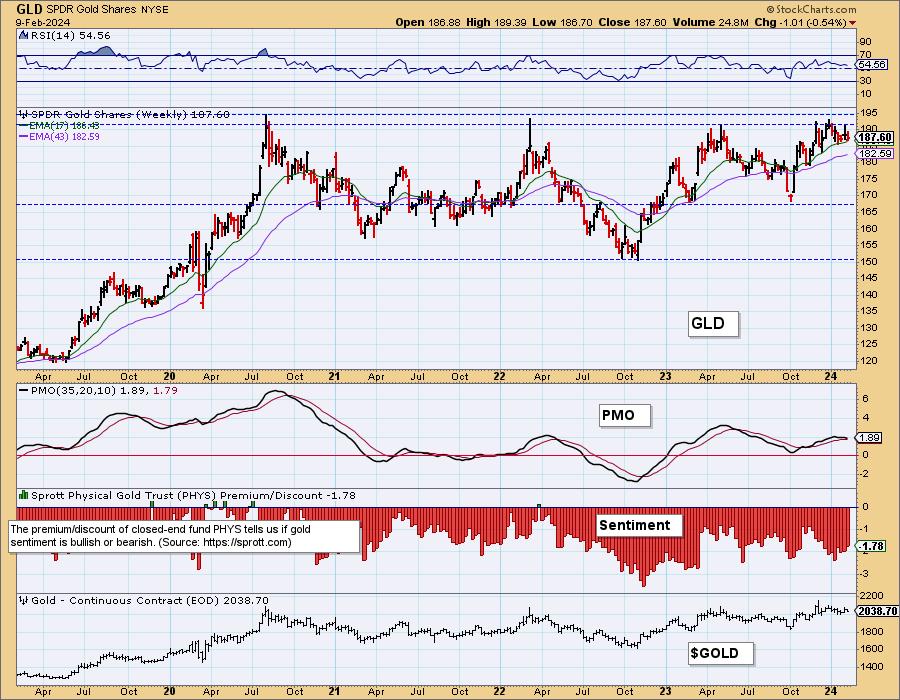
Task: Click the red down arrow after Chg value
Action: click(x=852, y=23)
